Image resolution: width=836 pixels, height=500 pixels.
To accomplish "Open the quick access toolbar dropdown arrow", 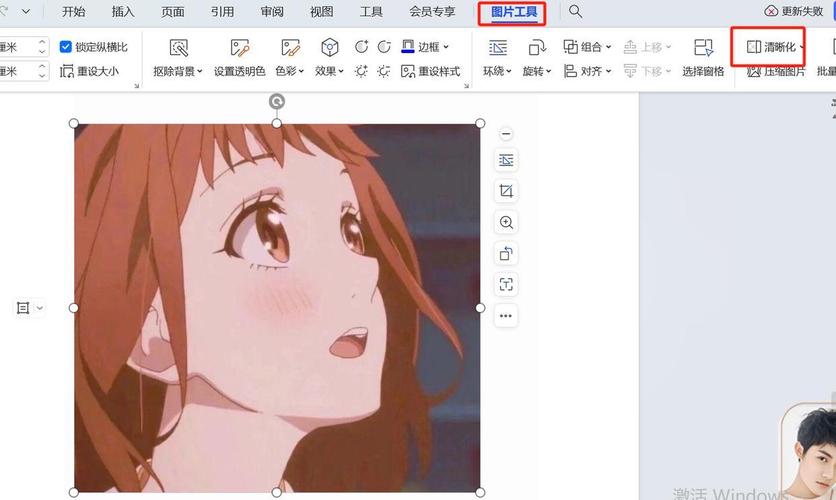I will click(26, 11).
